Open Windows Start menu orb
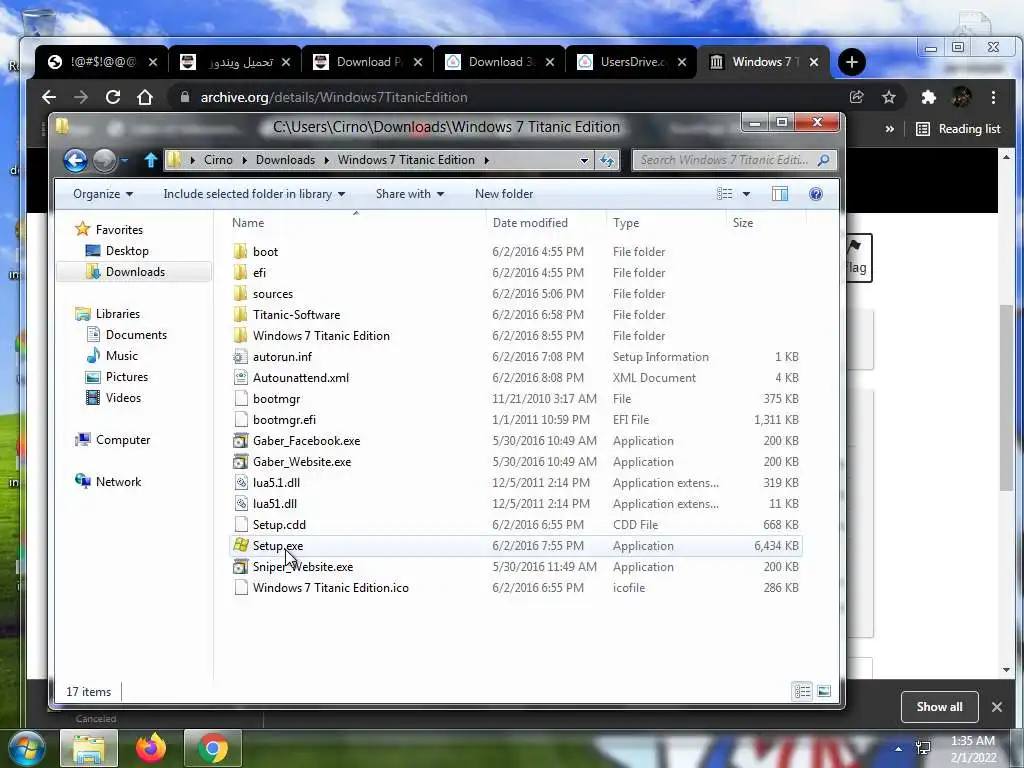1024x768 pixels. (27, 748)
